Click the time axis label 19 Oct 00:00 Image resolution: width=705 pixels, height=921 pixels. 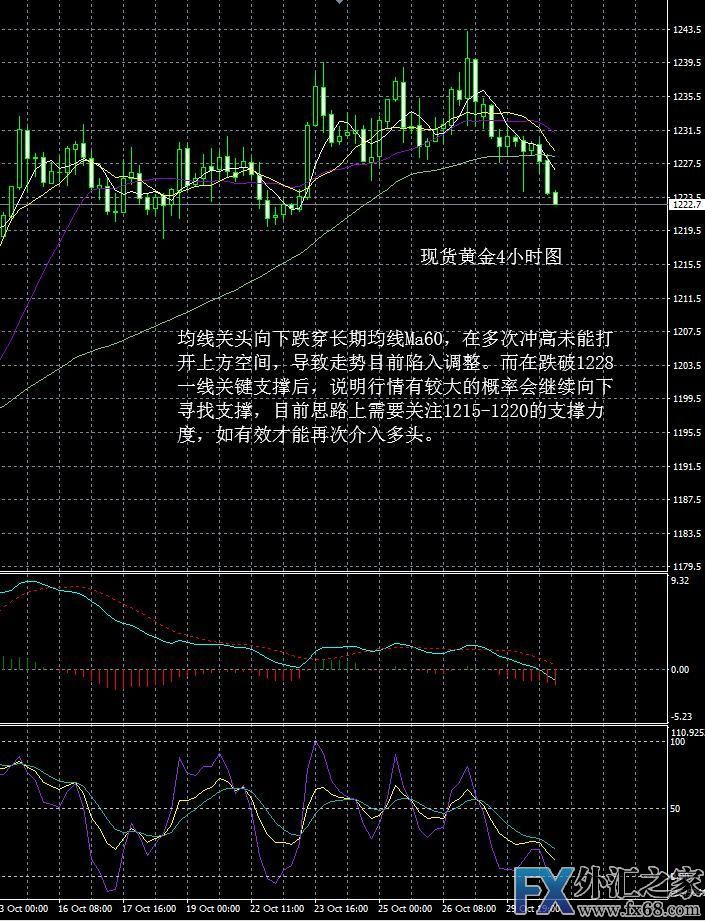click(213, 909)
